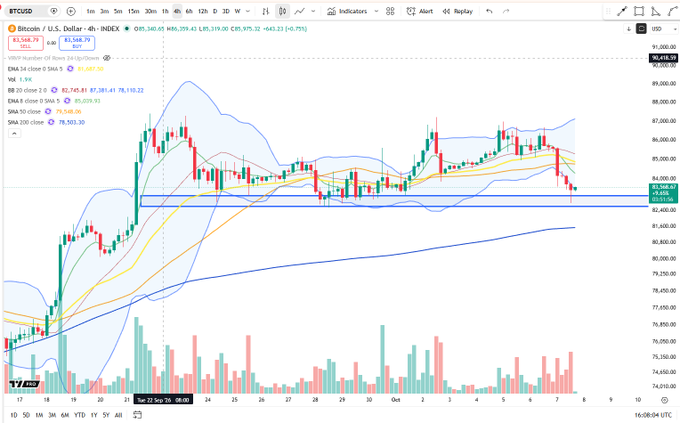Screen dimensions: 680x423
Task: Open the Indicators dialog
Action: (x=347, y=11)
